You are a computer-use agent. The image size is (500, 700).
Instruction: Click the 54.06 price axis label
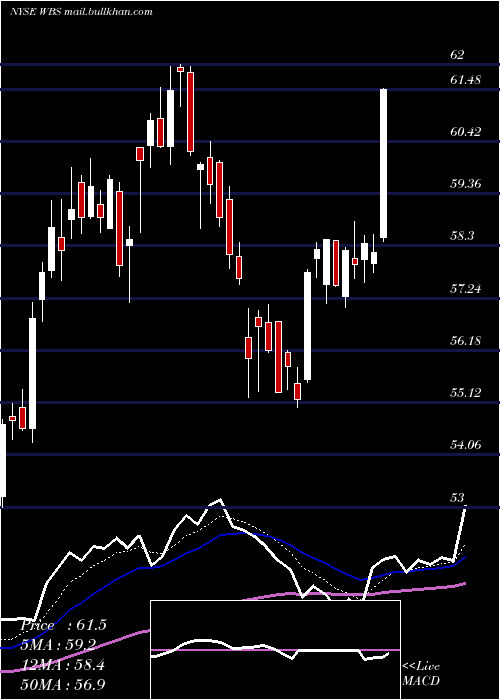coord(466,444)
